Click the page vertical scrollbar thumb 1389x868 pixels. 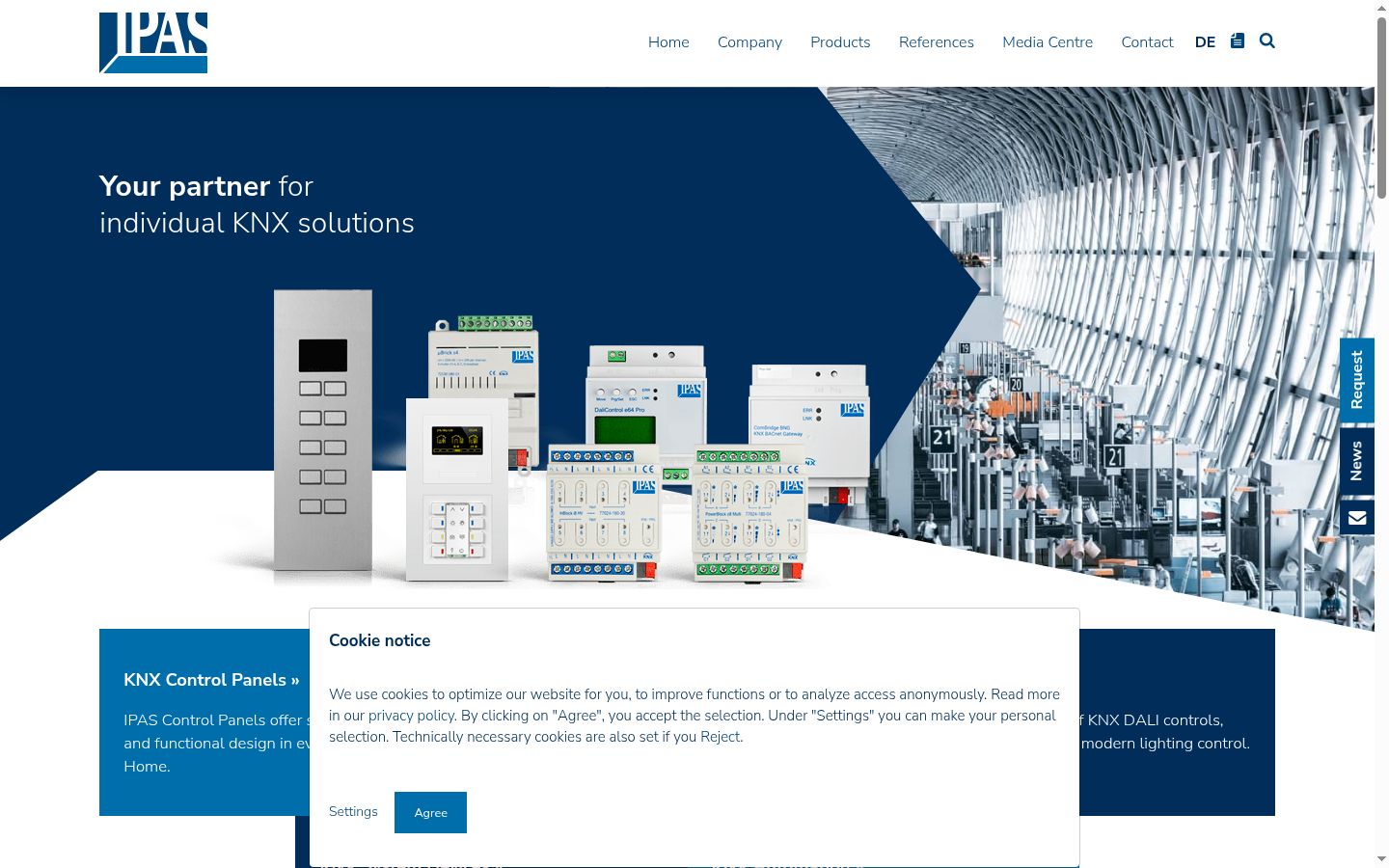1381,108
